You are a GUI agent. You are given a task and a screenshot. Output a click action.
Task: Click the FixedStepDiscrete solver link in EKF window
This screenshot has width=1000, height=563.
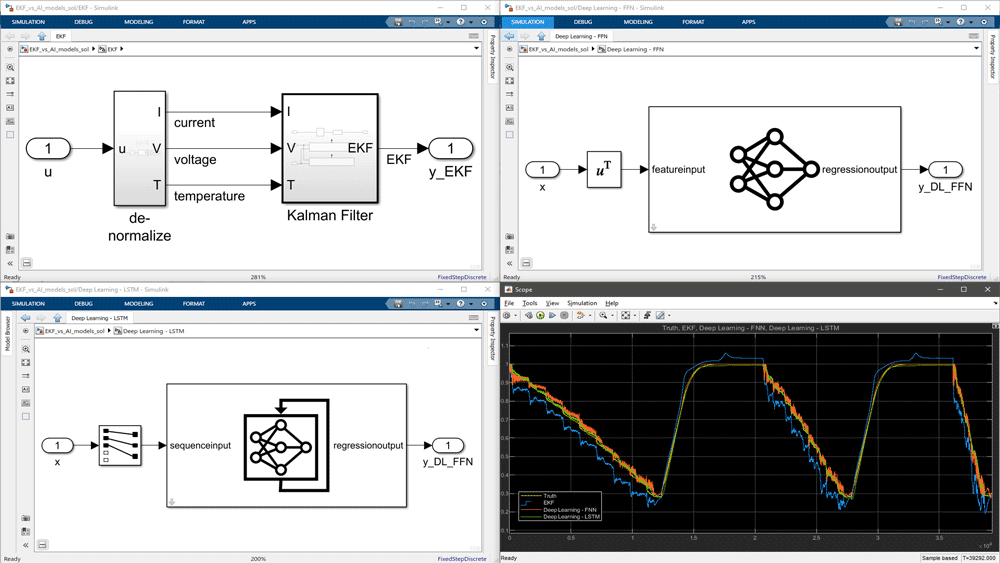click(461, 277)
